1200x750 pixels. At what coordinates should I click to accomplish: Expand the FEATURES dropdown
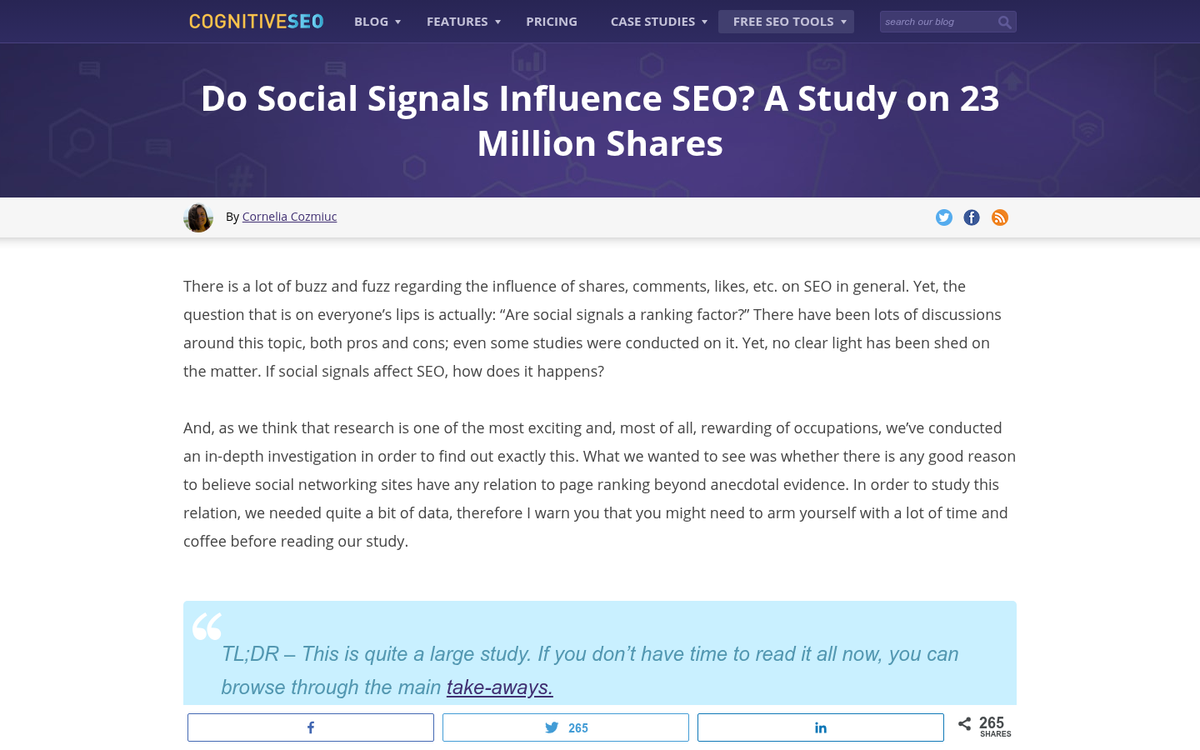tap(463, 21)
